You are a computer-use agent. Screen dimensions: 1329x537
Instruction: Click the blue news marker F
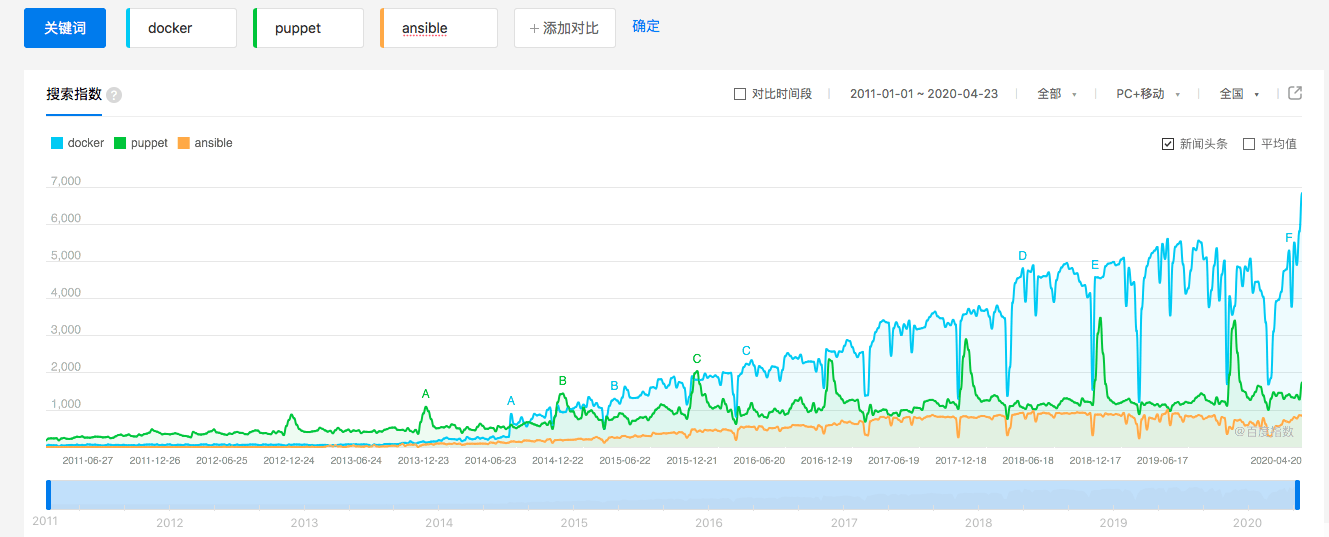click(1289, 238)
